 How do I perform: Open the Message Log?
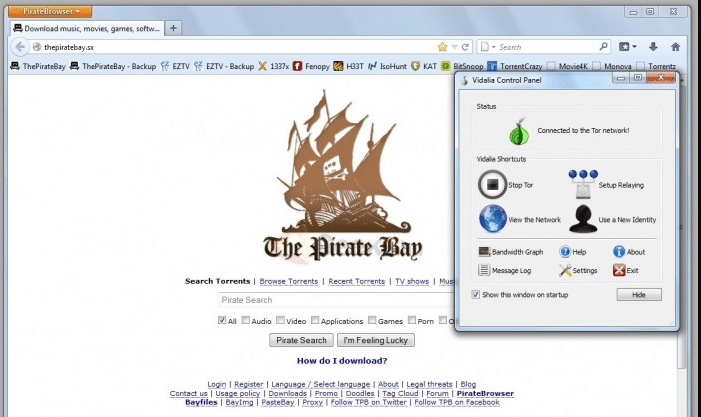(505, 270)
